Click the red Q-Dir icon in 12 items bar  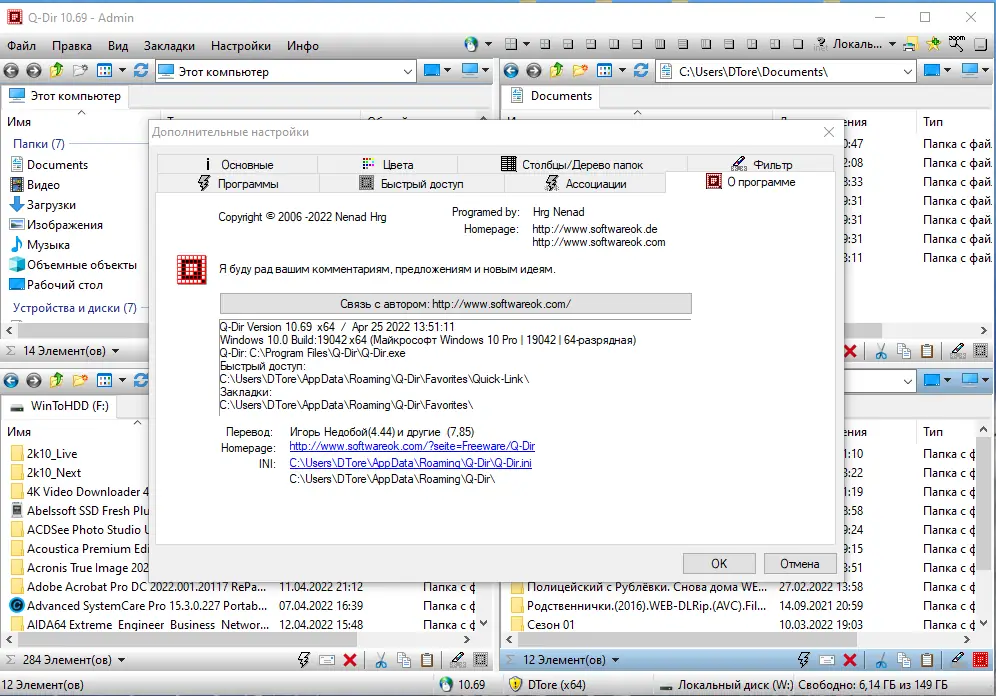[981, 660]
